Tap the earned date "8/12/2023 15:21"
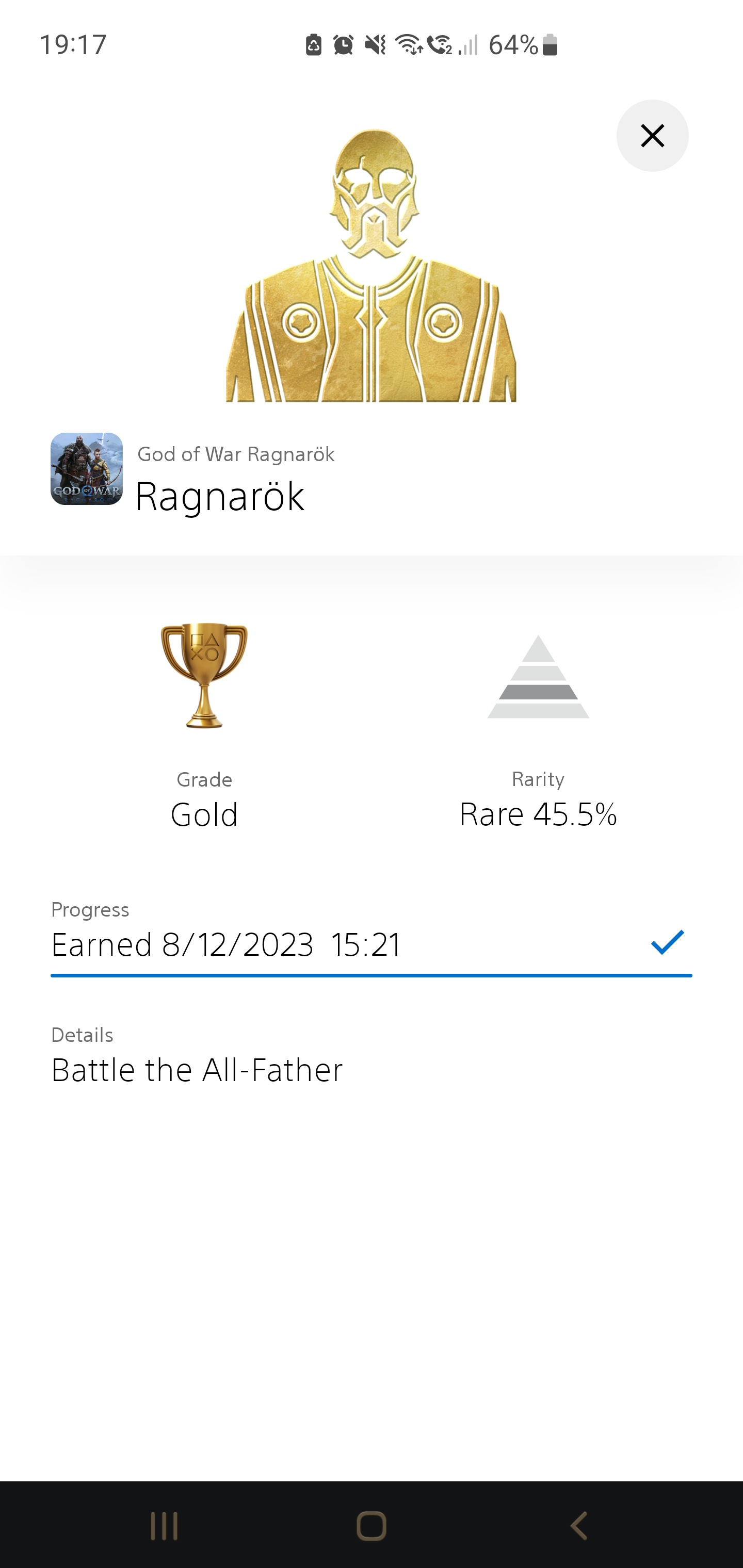Viewport: 743px width, 1568px height. [281, 945]
